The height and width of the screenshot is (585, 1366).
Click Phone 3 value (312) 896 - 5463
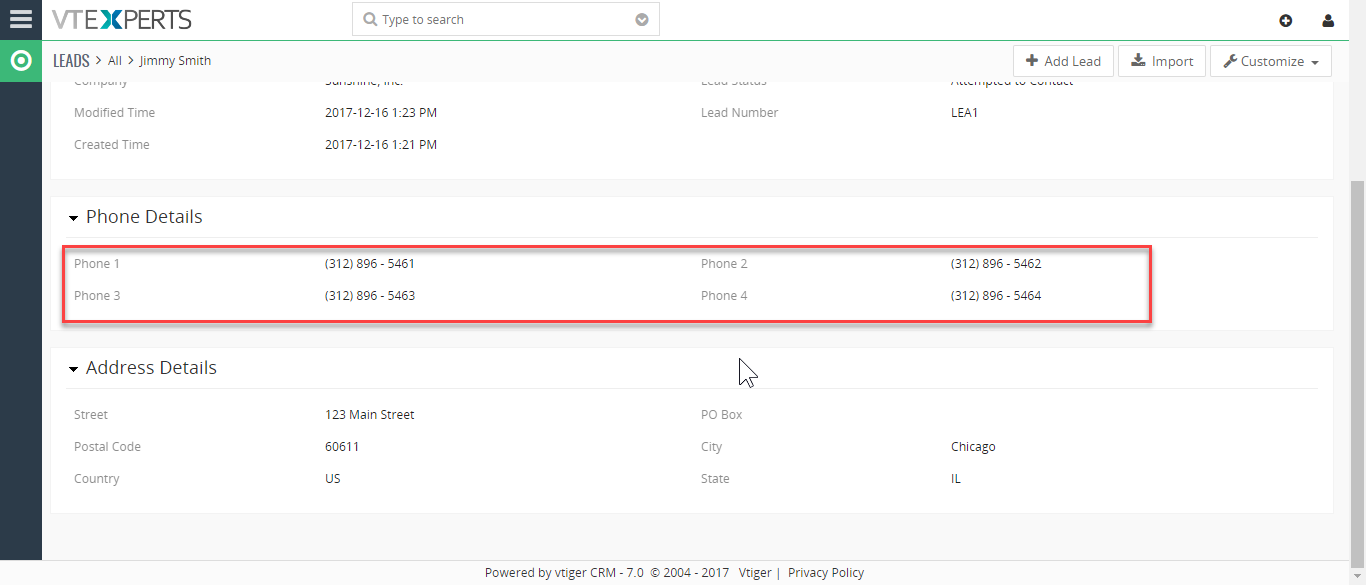370,296
